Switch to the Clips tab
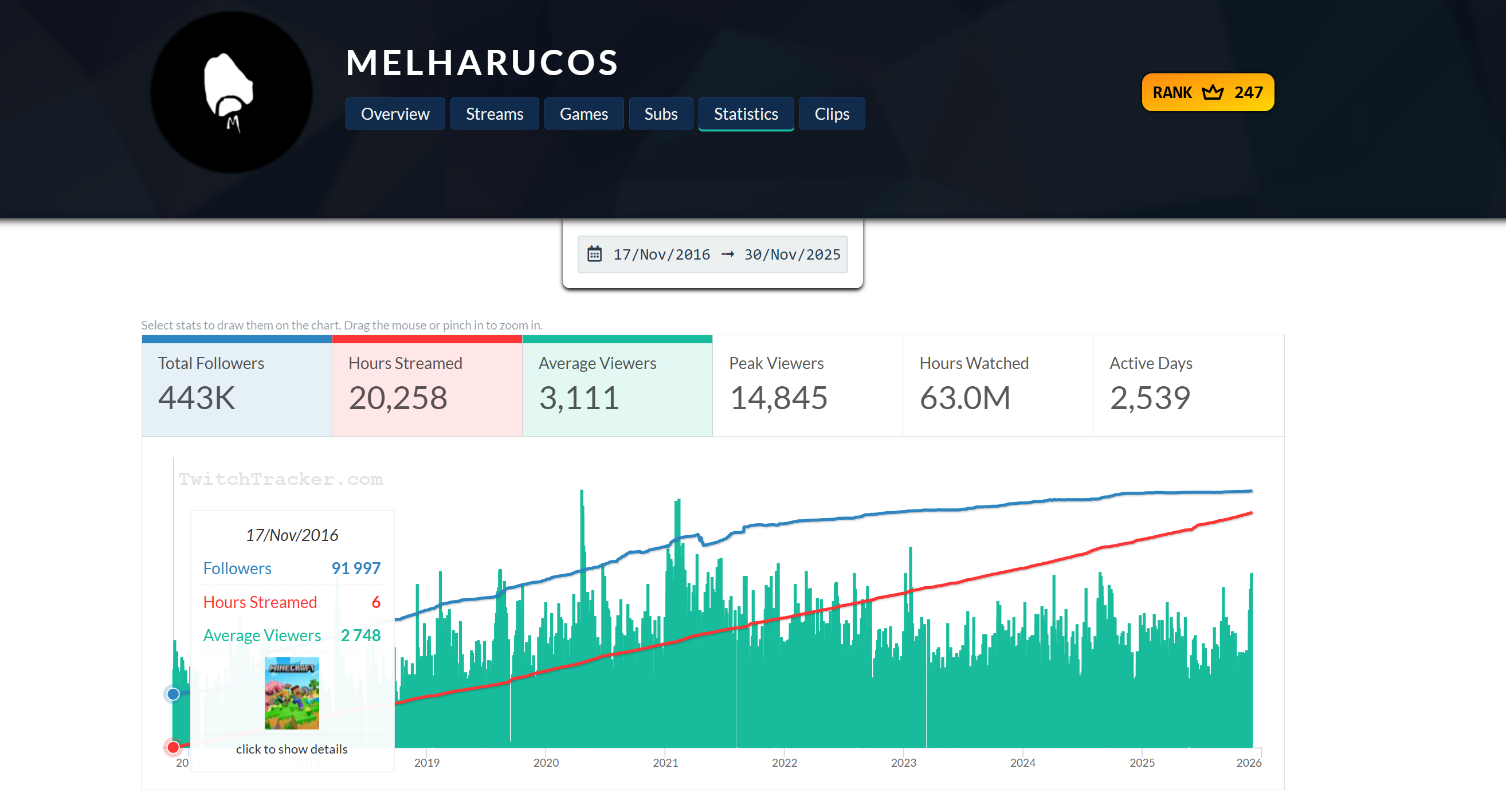Image resolution: width=1506 pixels, height=812 pixels. click(832, 113)
